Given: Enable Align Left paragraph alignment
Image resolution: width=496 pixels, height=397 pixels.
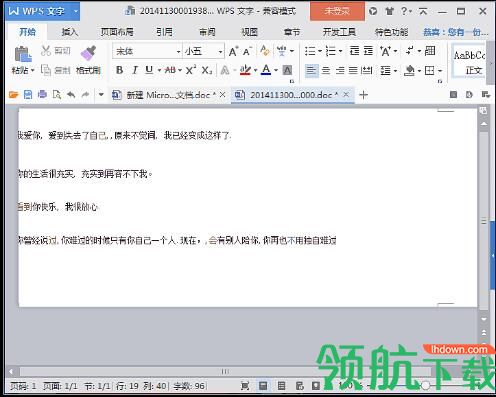Looking at the screenshot, I should click(x=311, y=70).
